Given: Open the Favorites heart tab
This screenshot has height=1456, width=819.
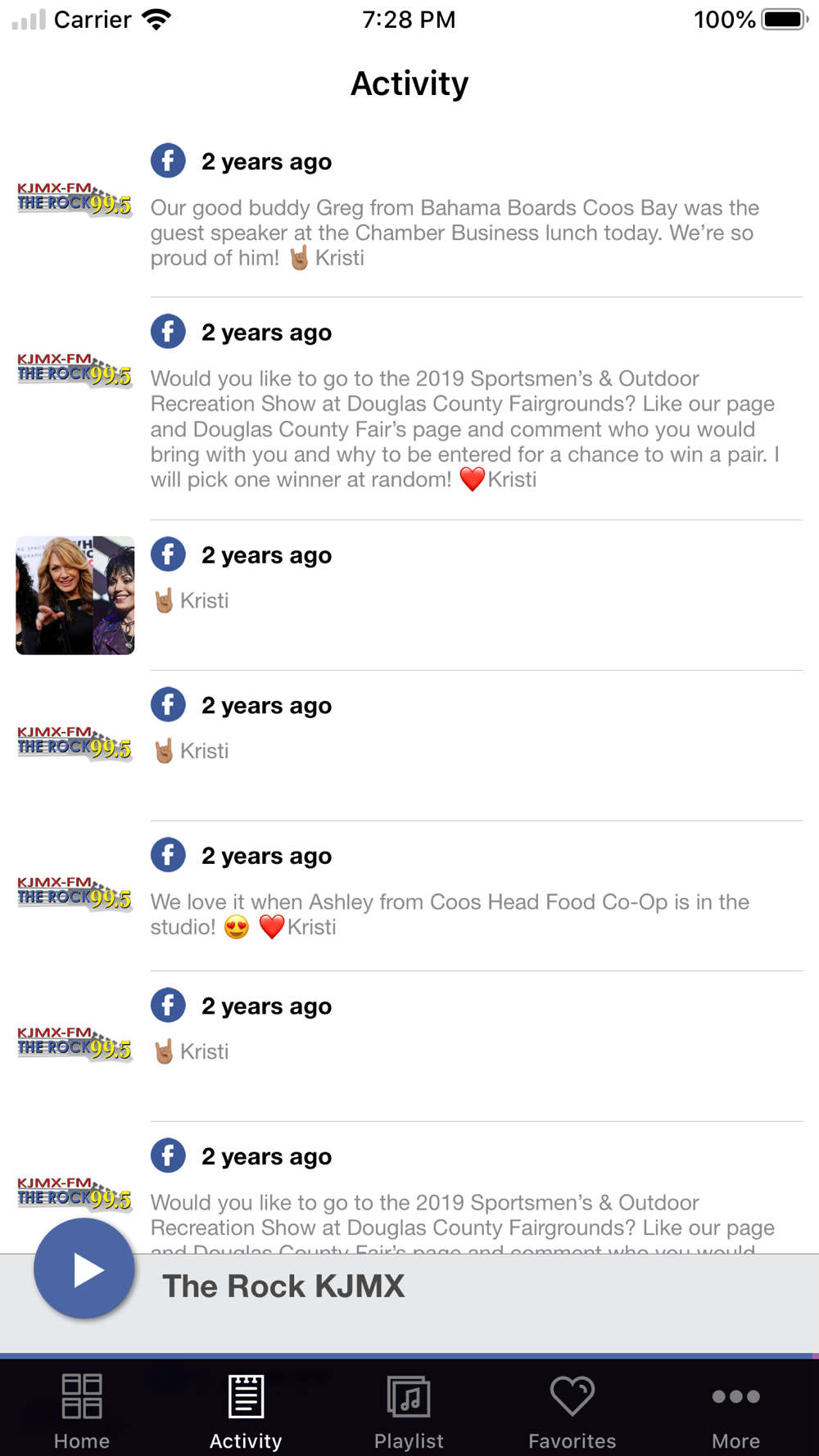Looking at the screenshot, I should click(572, 1410).
